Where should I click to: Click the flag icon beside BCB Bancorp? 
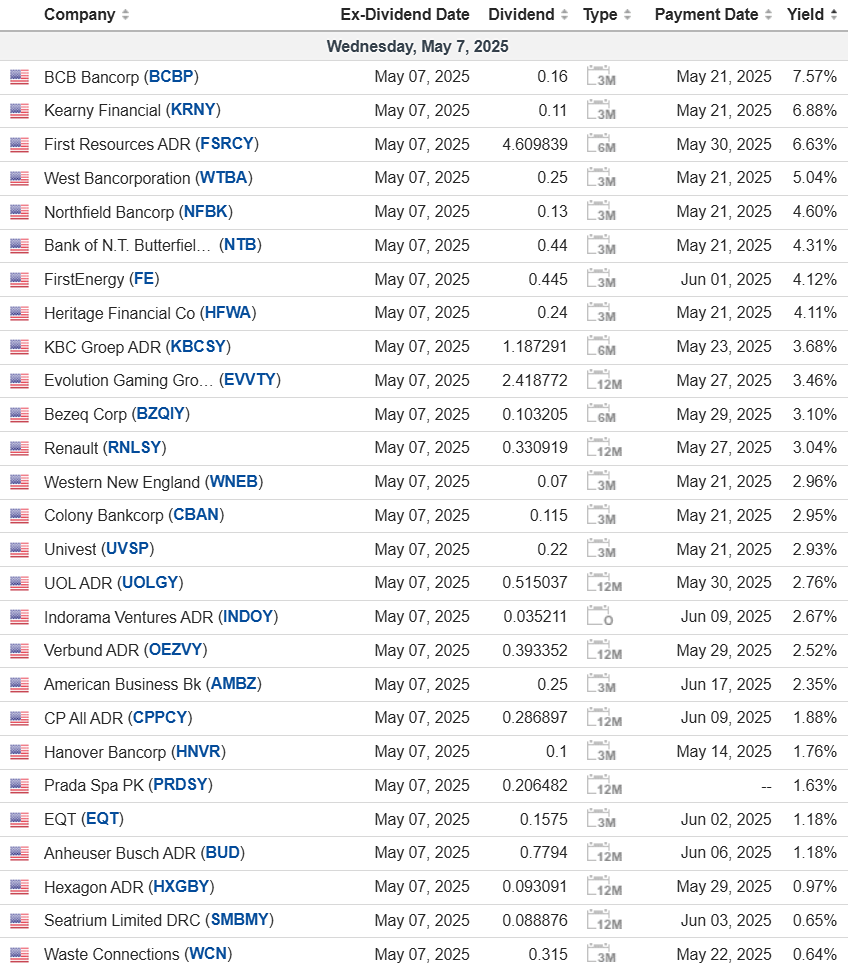pyautogui.click(x=19, y=77)
